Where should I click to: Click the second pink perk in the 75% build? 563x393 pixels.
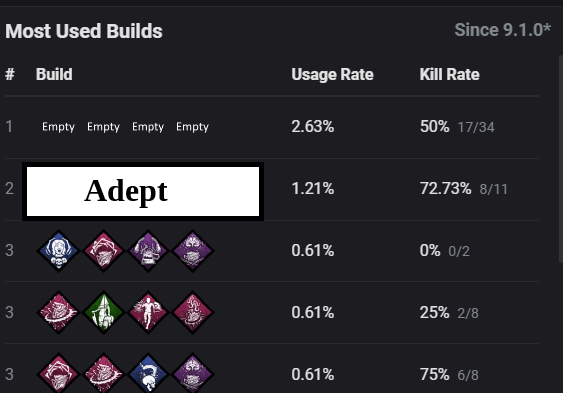(x=103, y=373)
